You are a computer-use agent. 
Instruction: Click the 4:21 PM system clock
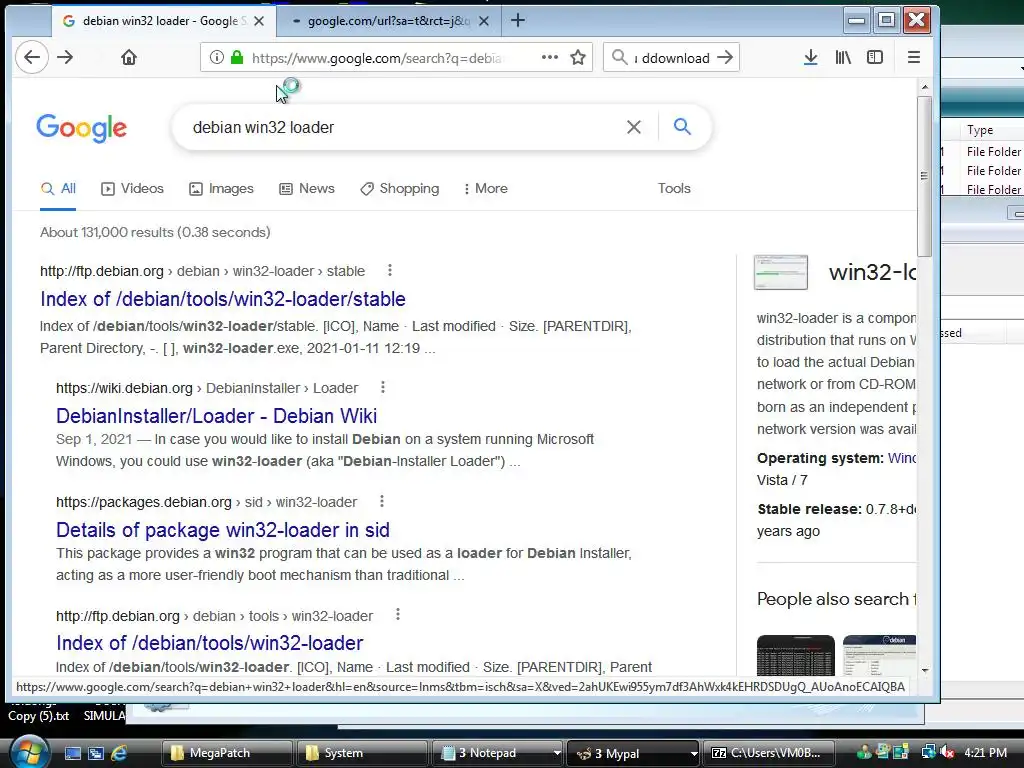click(985, 753)
